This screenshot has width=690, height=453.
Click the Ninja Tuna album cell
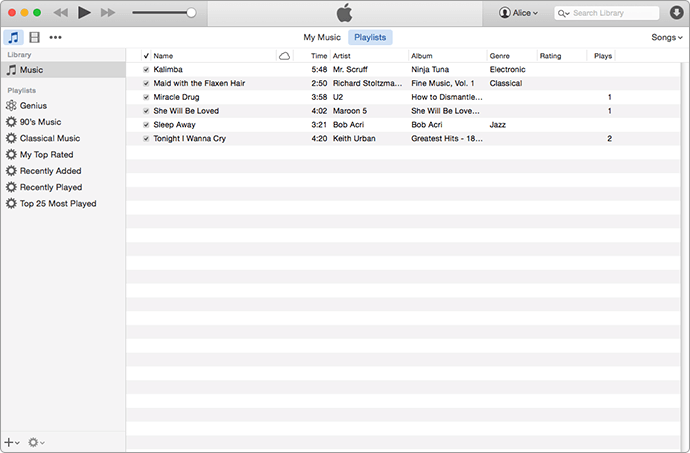click(430, 70)
